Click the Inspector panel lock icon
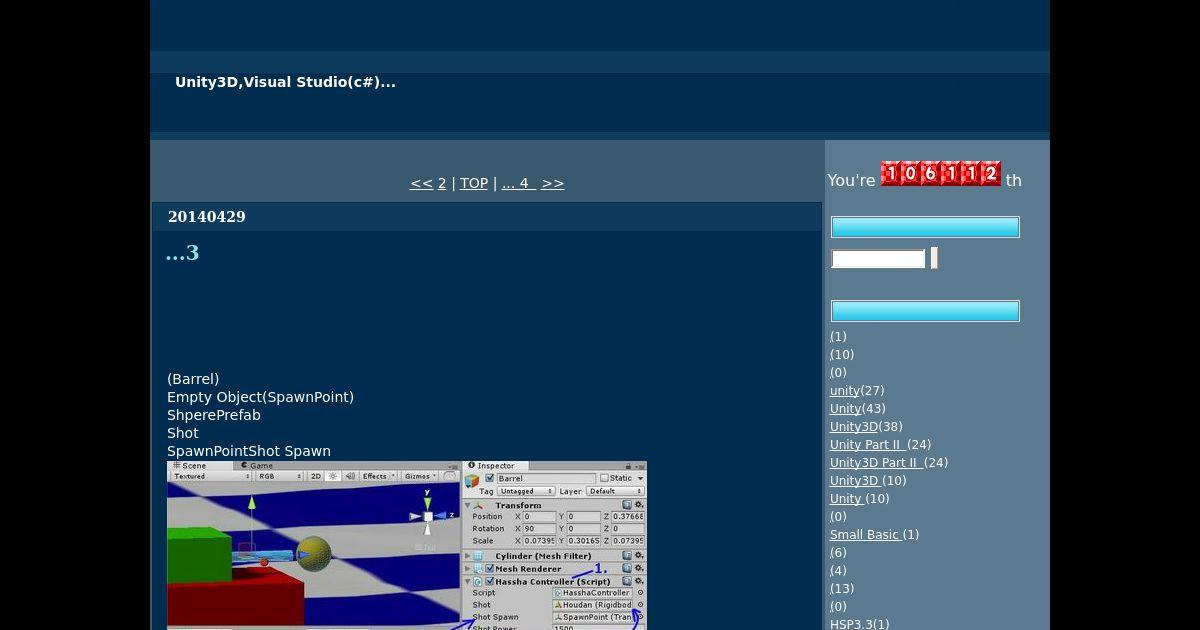 628,466
